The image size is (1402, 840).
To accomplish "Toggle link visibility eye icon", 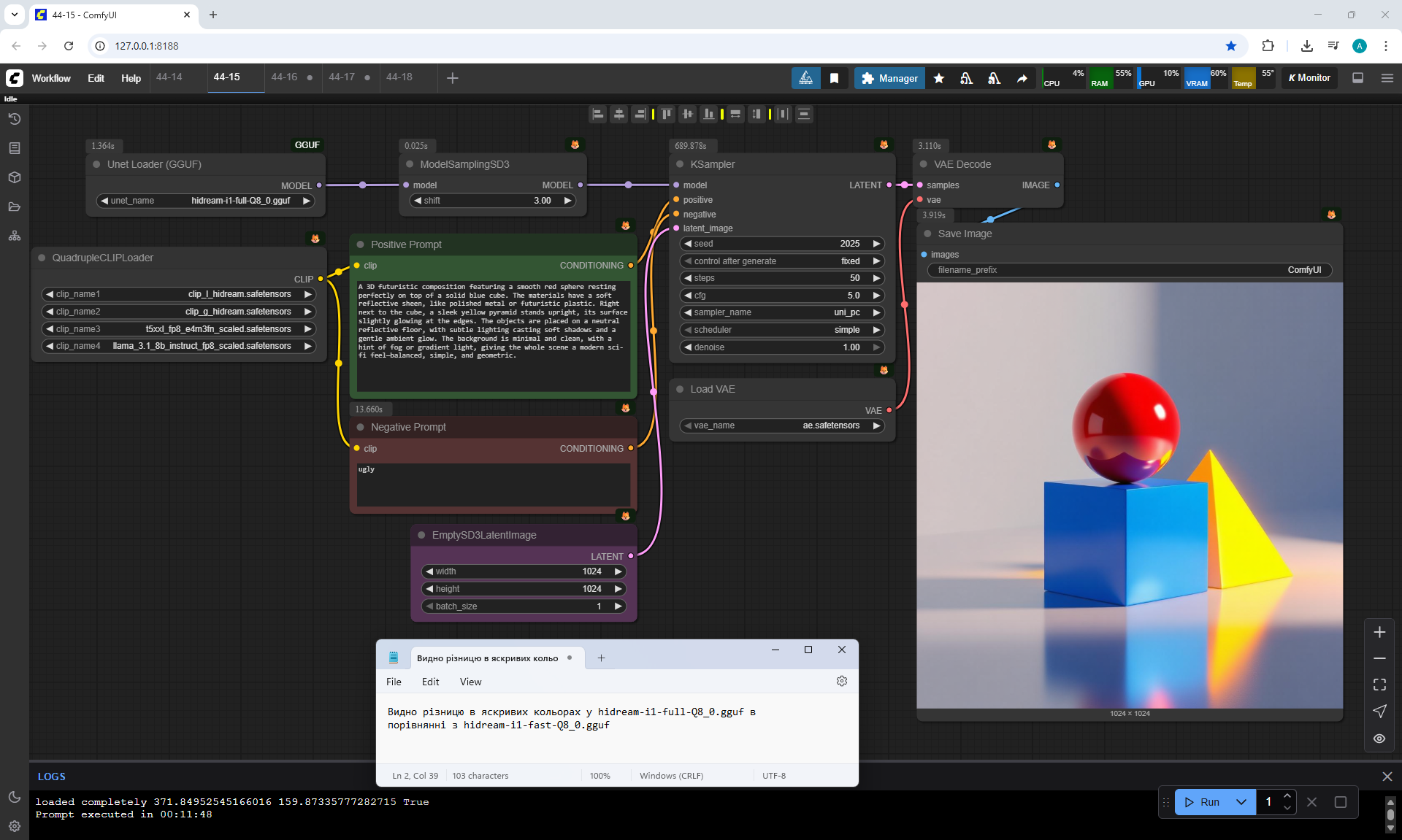I will pos(1379,739).
